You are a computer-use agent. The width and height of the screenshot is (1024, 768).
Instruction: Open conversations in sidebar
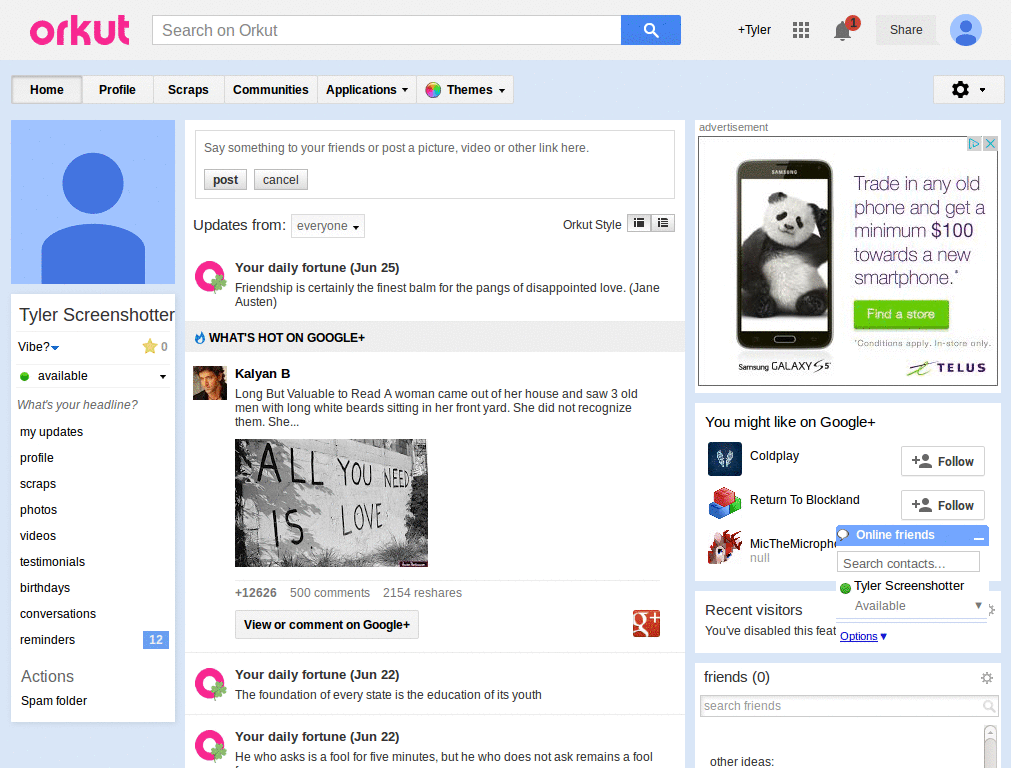(57, 614)
